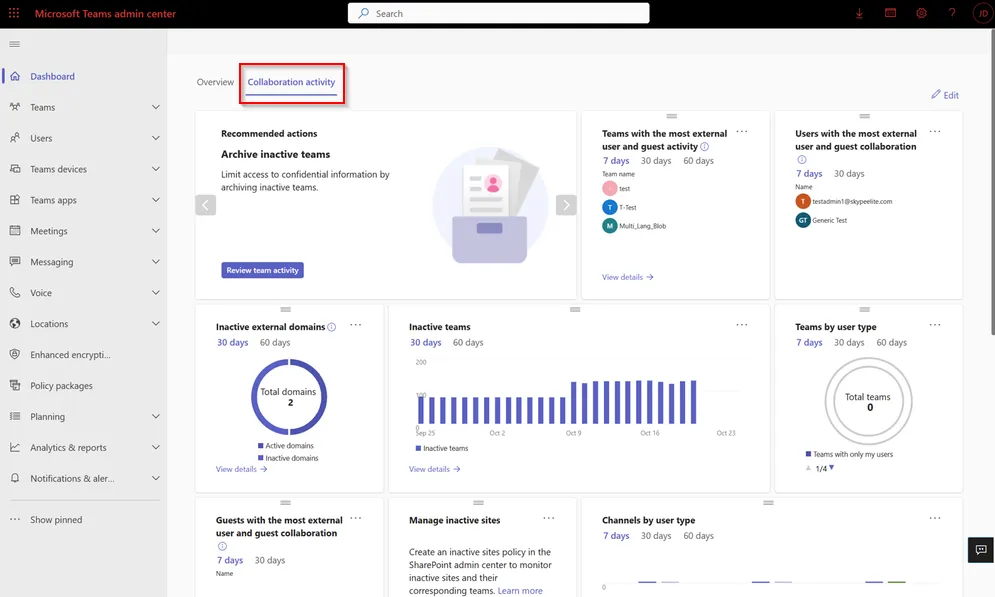Click the Review team activity button
The width and height of the screenshot is (995, 597).
coord(262,269)
